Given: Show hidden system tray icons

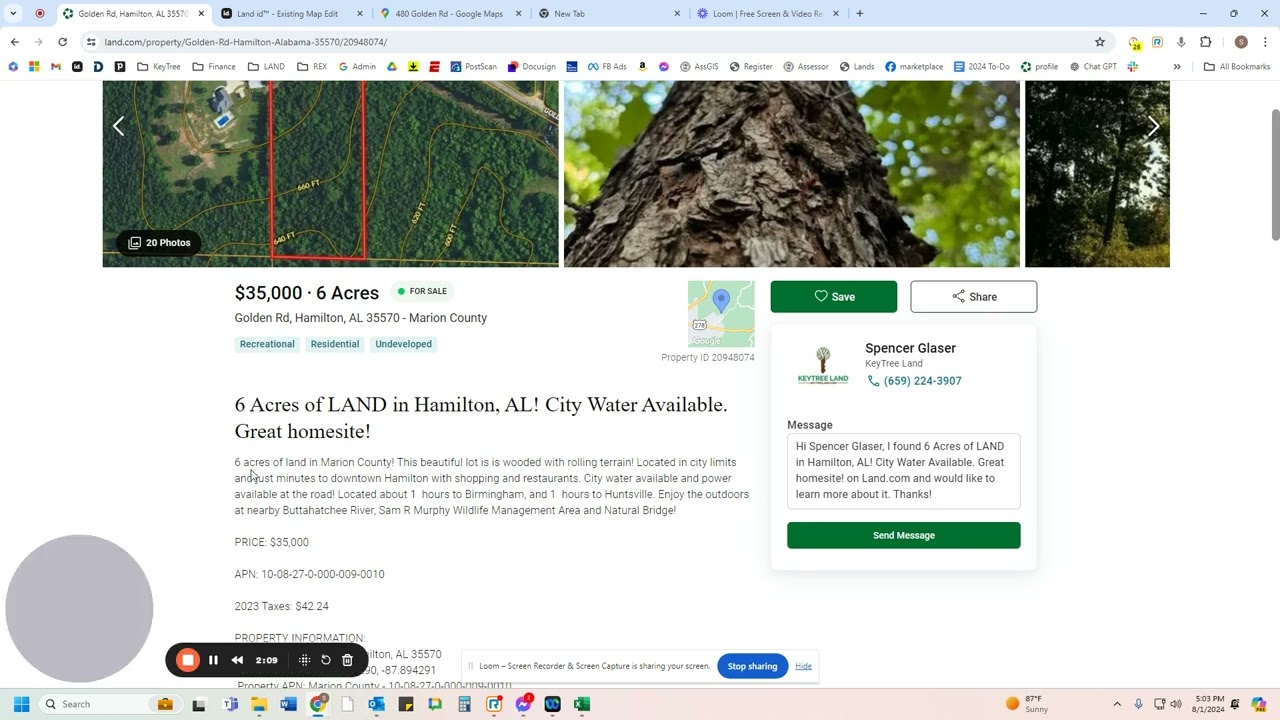Looking at the screenshot, I should coord(1117,704).
